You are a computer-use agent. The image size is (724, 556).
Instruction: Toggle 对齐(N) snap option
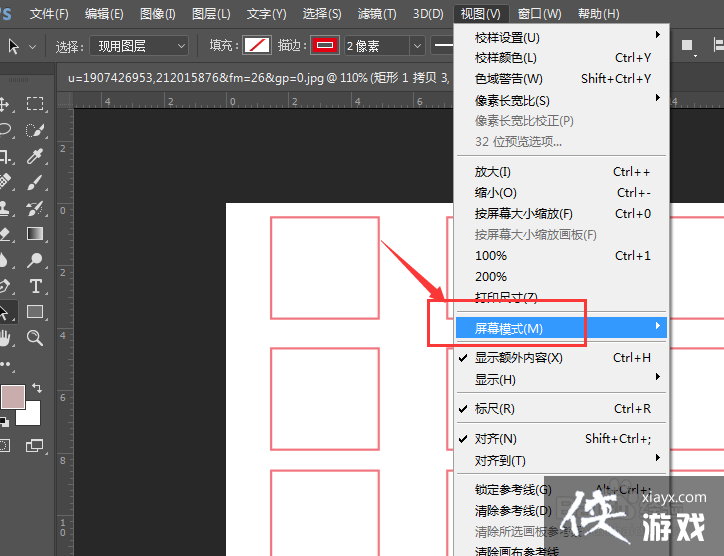(x=495, y=439)
